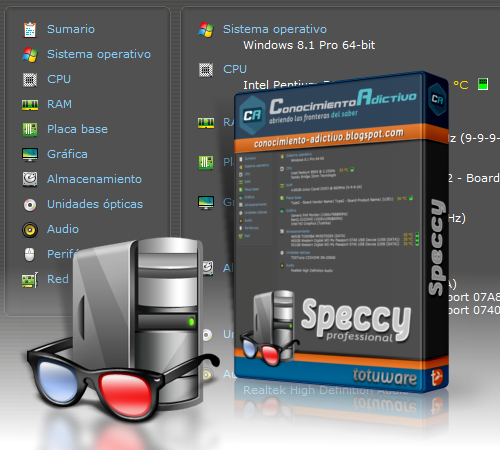
Task: Go to the RAM section
Action: tap(59, 104)
